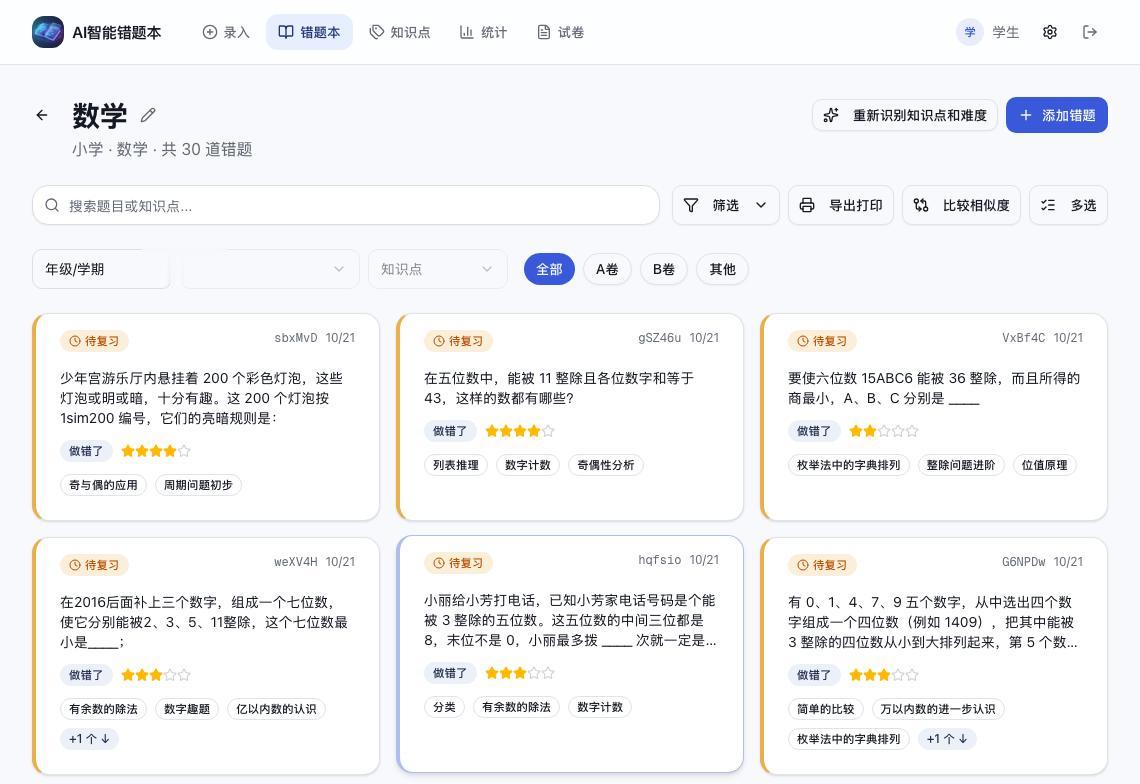Click the 万以内数的进一步认识 tag
The image size is (1140, 784).
[938, 708]
